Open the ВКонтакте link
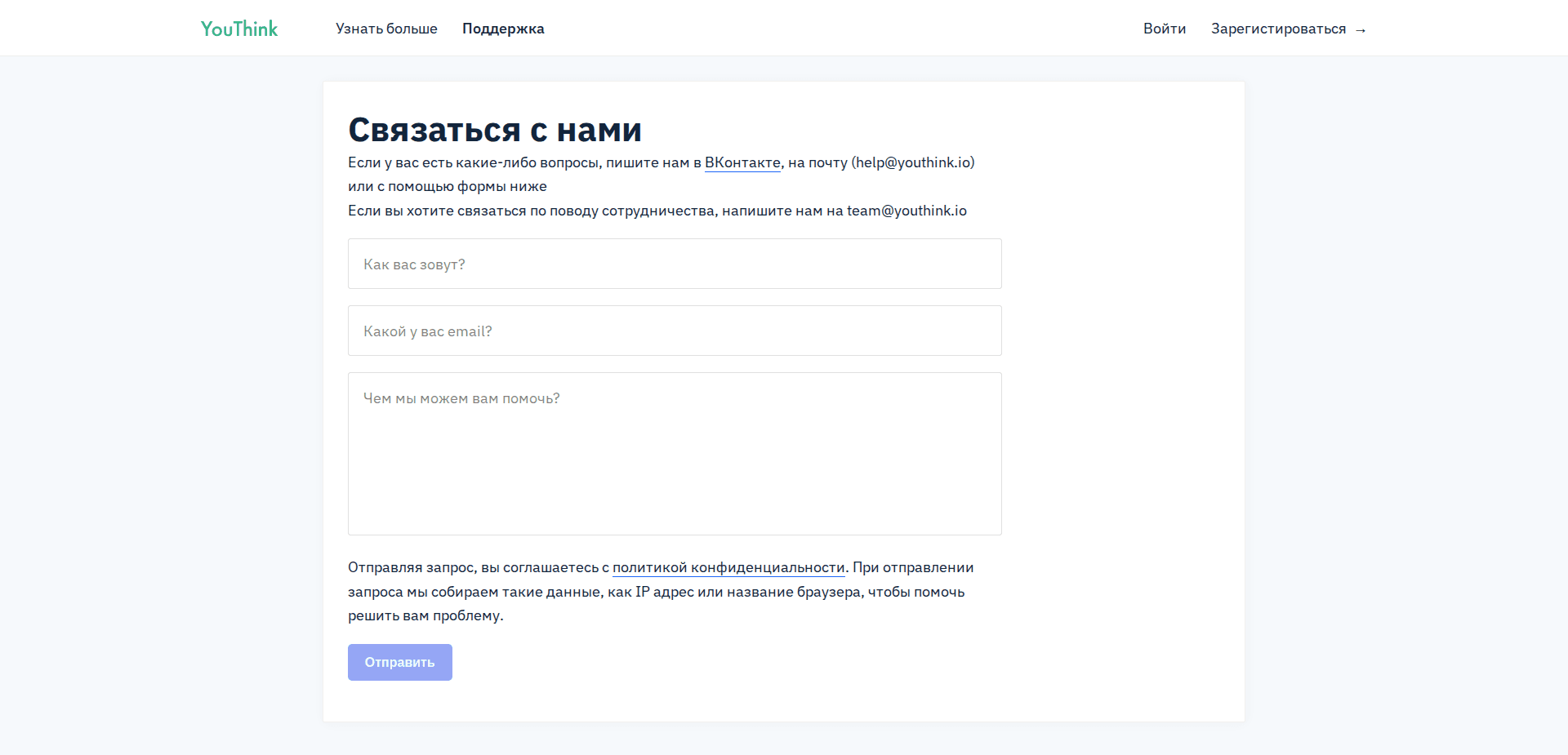1568x755 pixels. (x=742, y=162)
